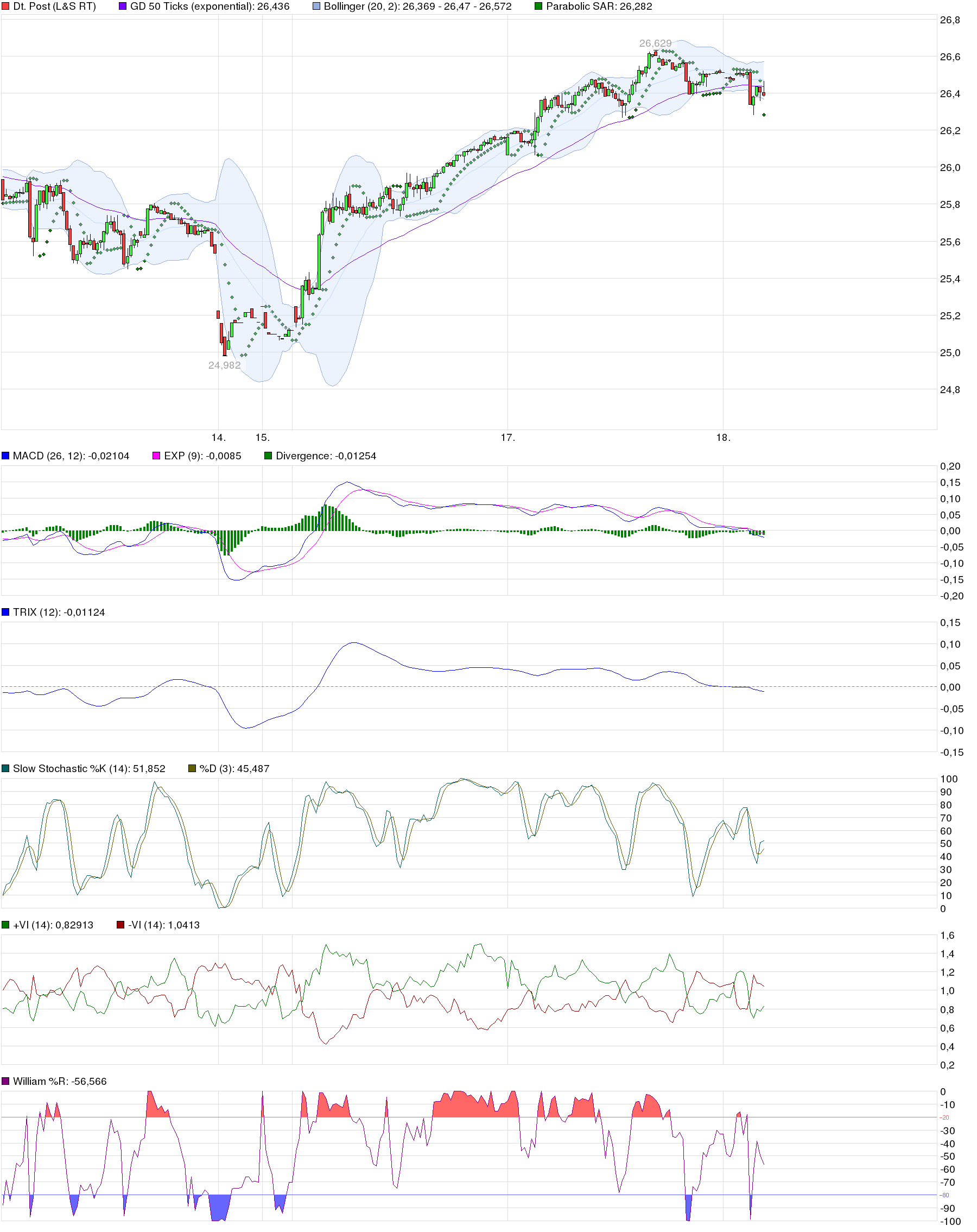Viewport: 977px width, 1232px height.
Task: Click the low marker label 24,982
Action: pyautogui.click(x=225, y=365)
